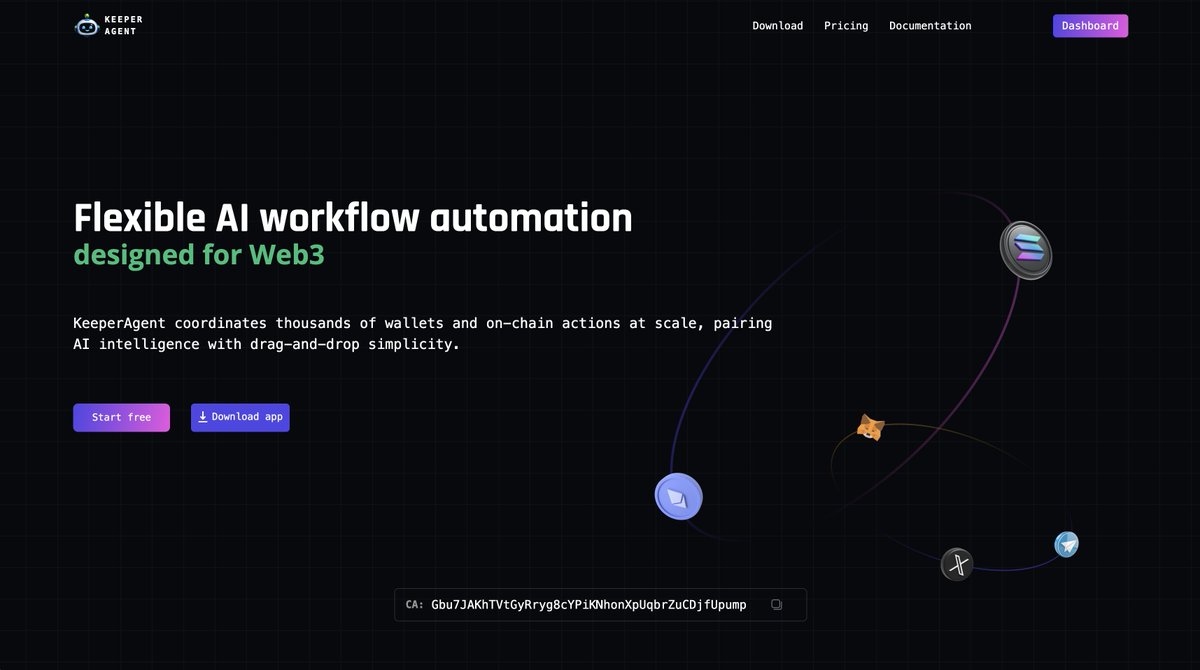
Task: Click the X (Twitter) orbit icon
Action: 957,565
